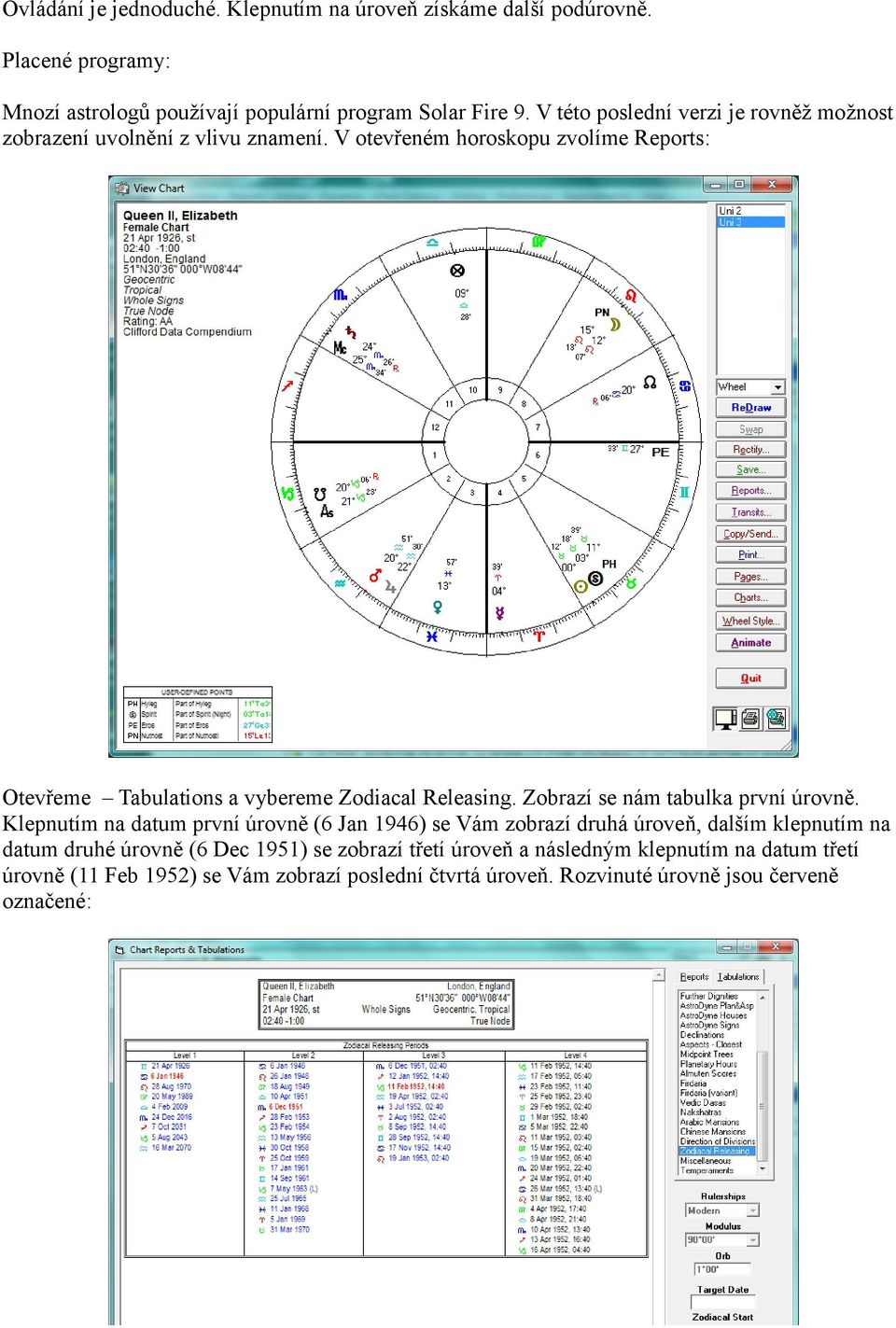Select Direction of Divisions in the list

coord(717,1141)
